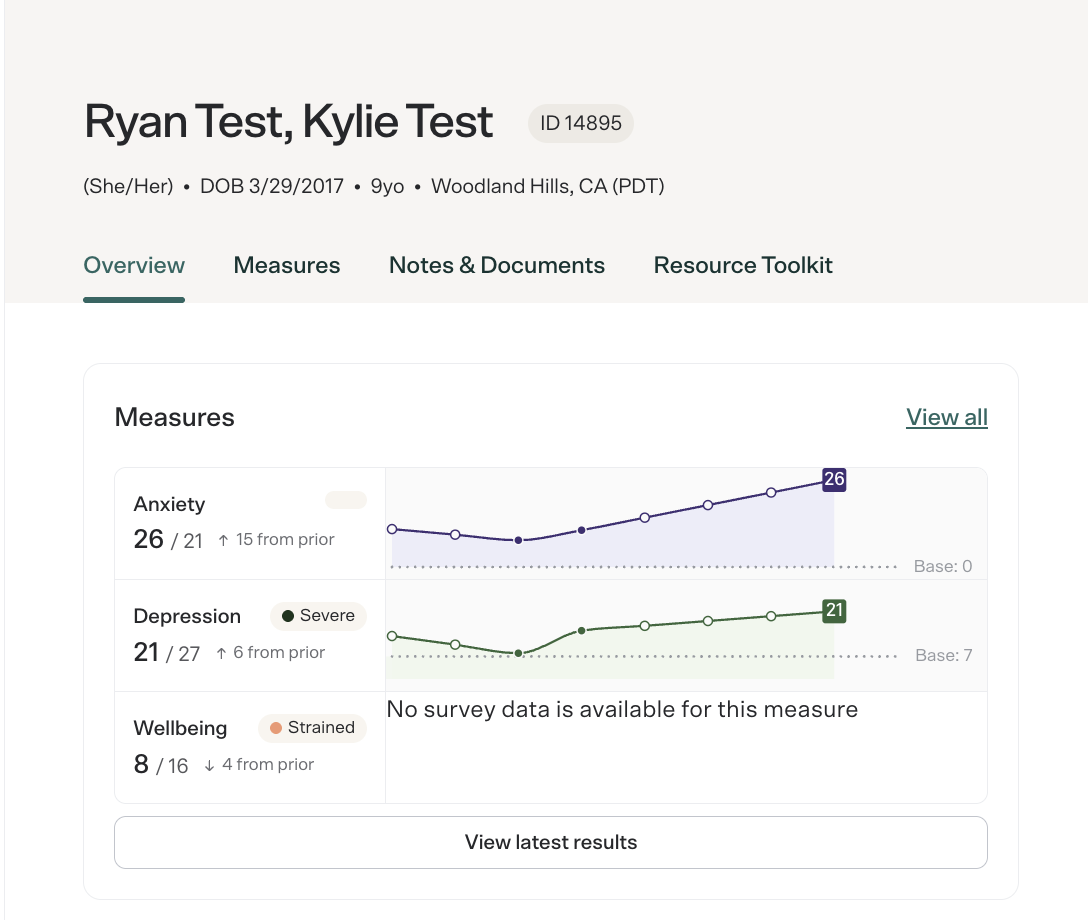
Task: Click the up arrow beside 6 from prior
Action: click(221, 654)
